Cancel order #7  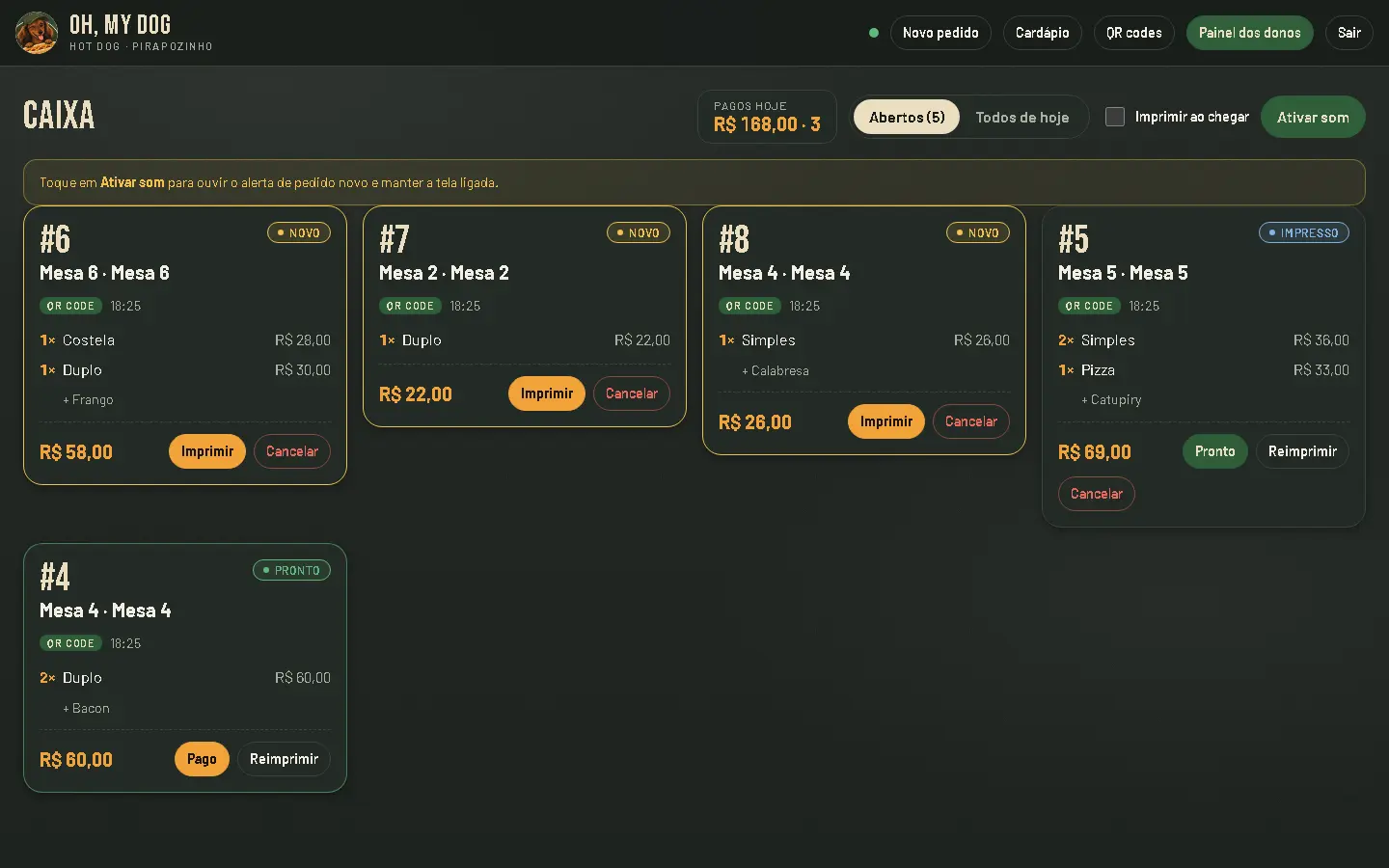632,393
